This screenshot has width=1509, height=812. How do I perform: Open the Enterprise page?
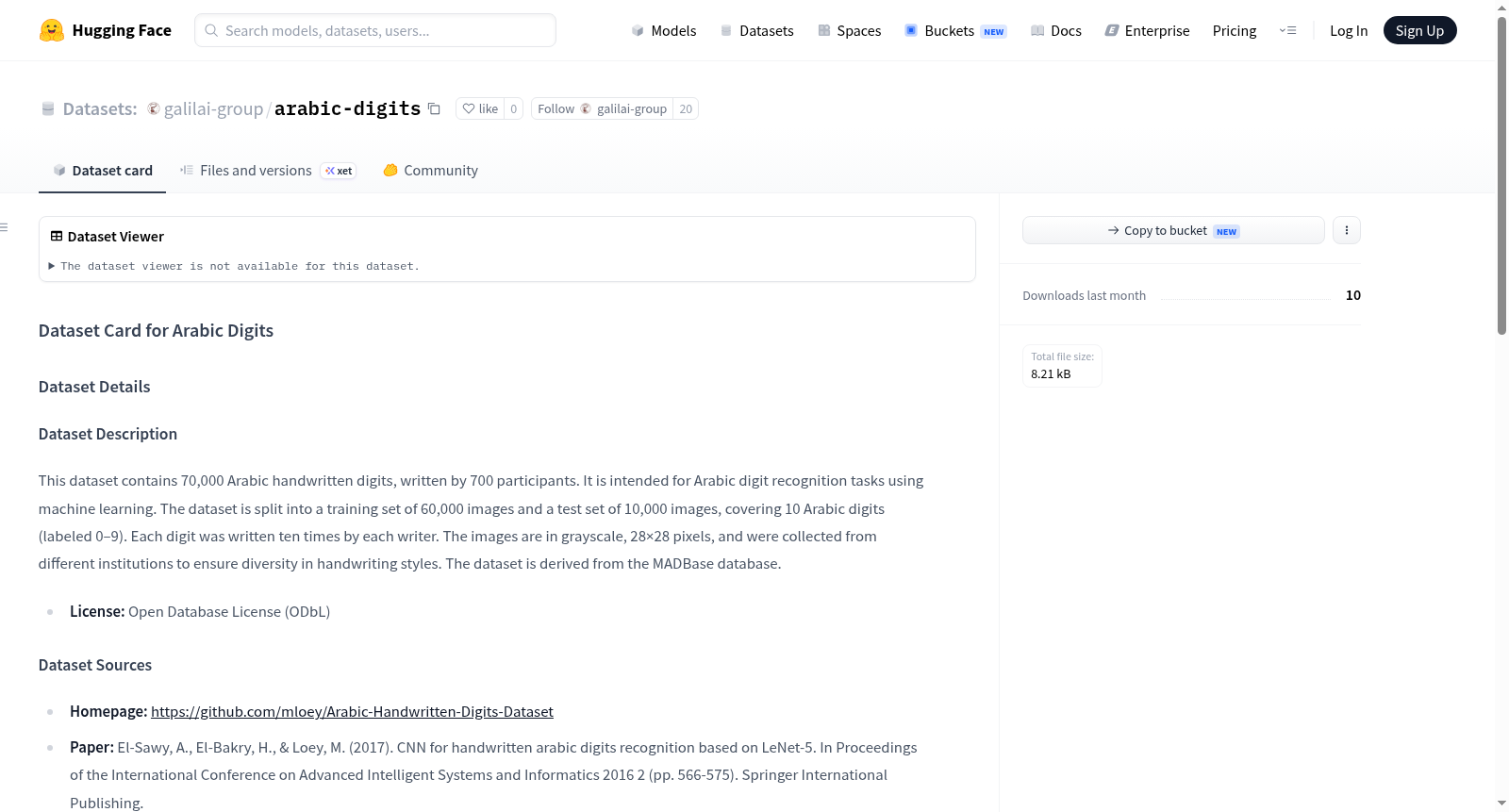click(x=1147, y=30)
